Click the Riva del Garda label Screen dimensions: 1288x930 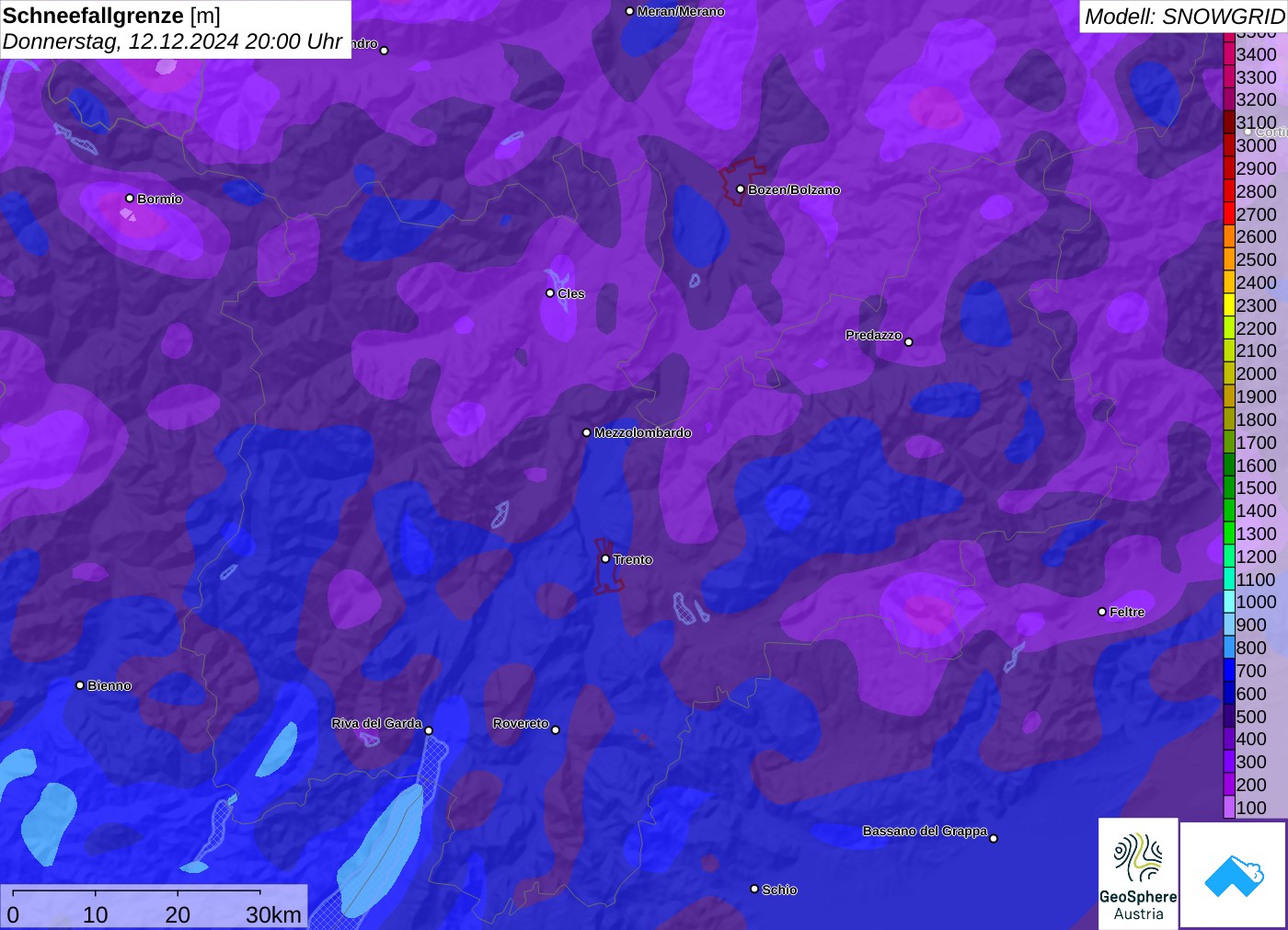[377, 723]
